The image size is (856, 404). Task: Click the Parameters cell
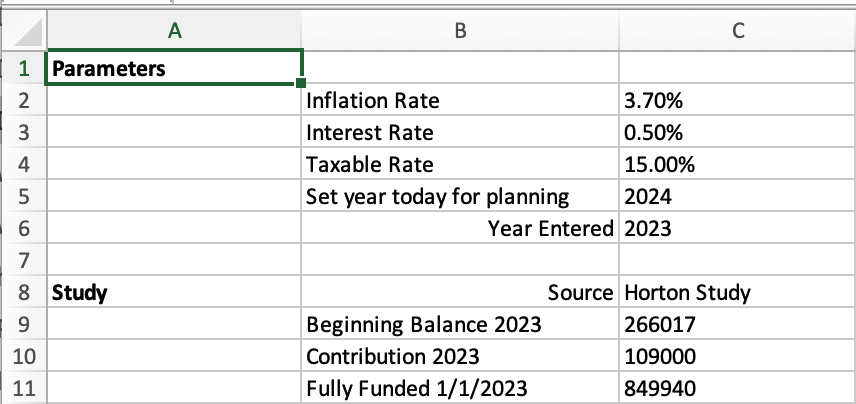point(175,69)
